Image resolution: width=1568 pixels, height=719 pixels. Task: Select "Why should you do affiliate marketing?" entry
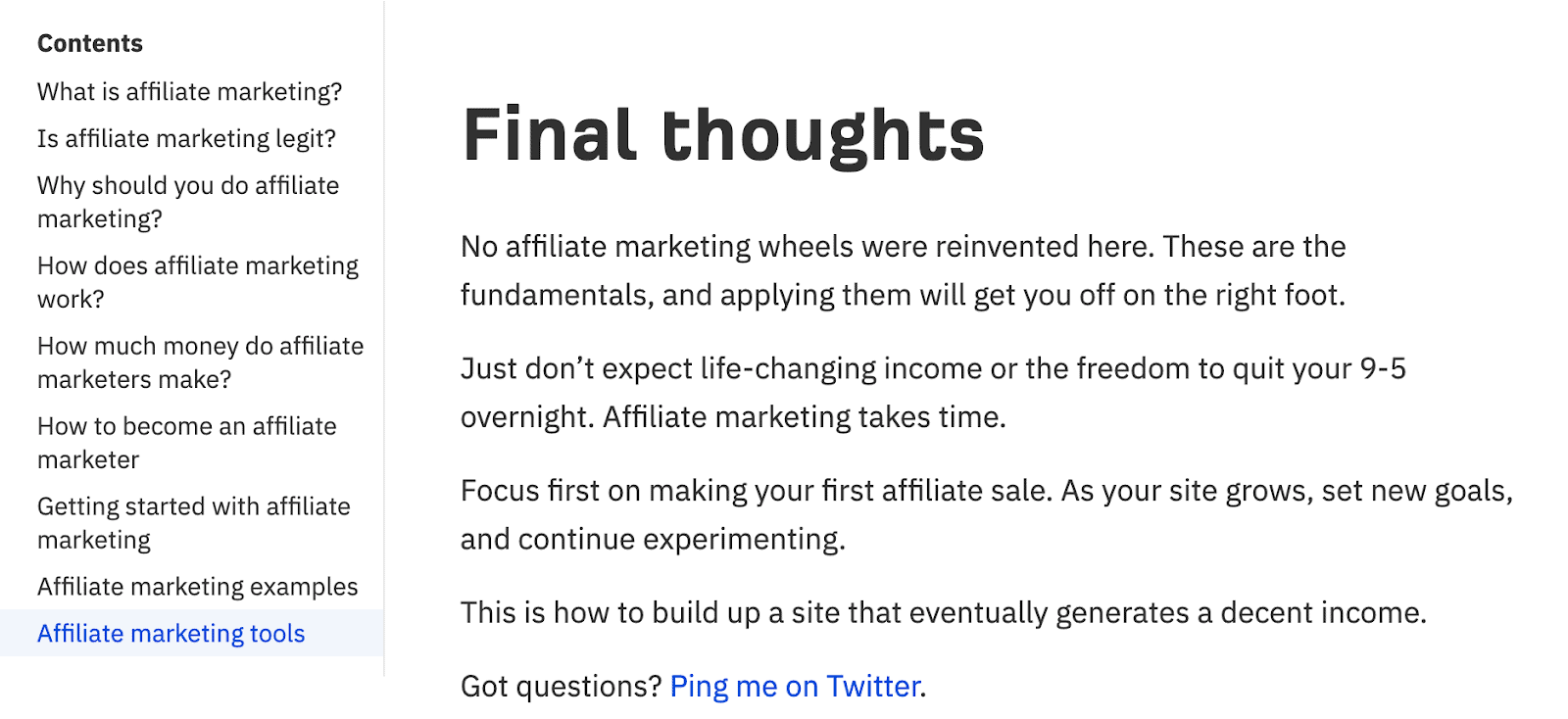point(187,202)
